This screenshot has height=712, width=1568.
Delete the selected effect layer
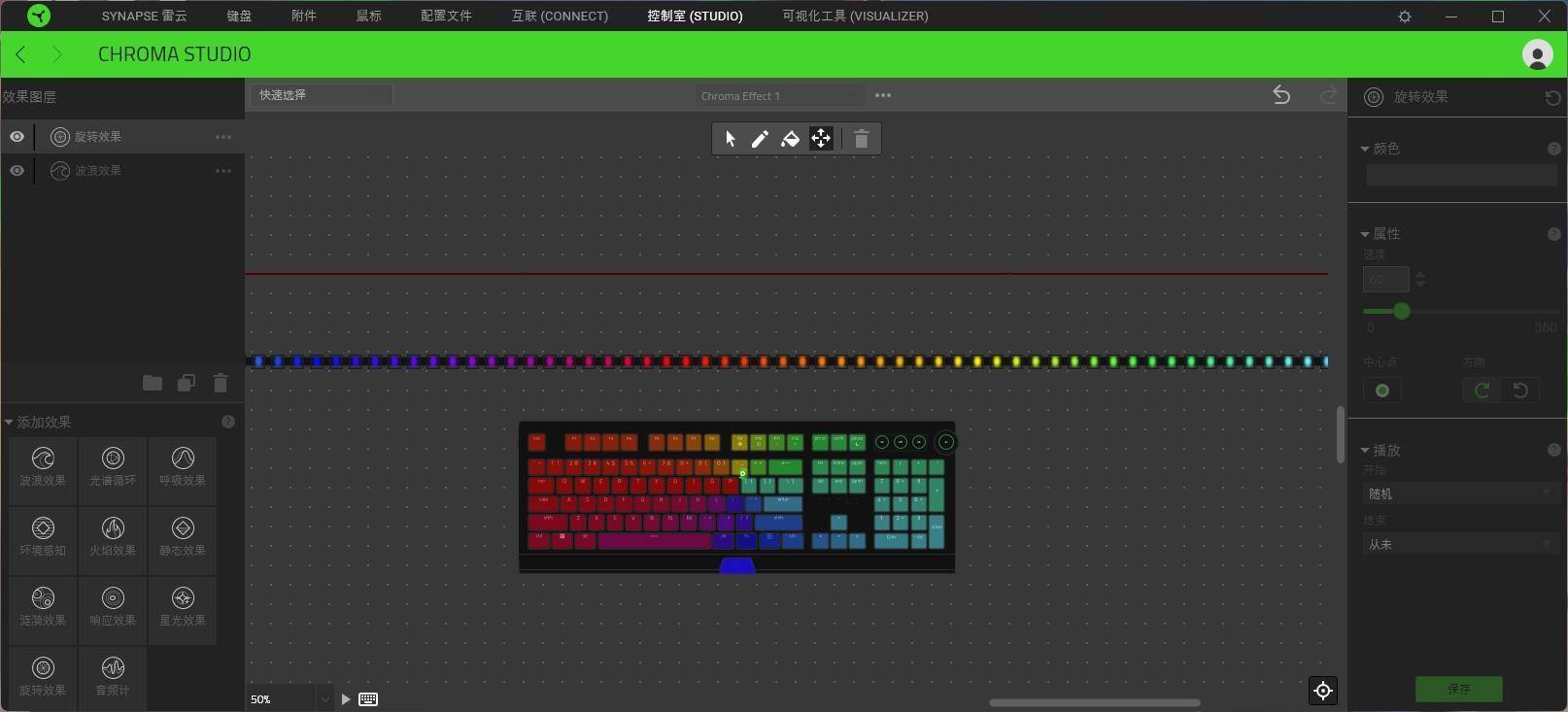point(221,383)
